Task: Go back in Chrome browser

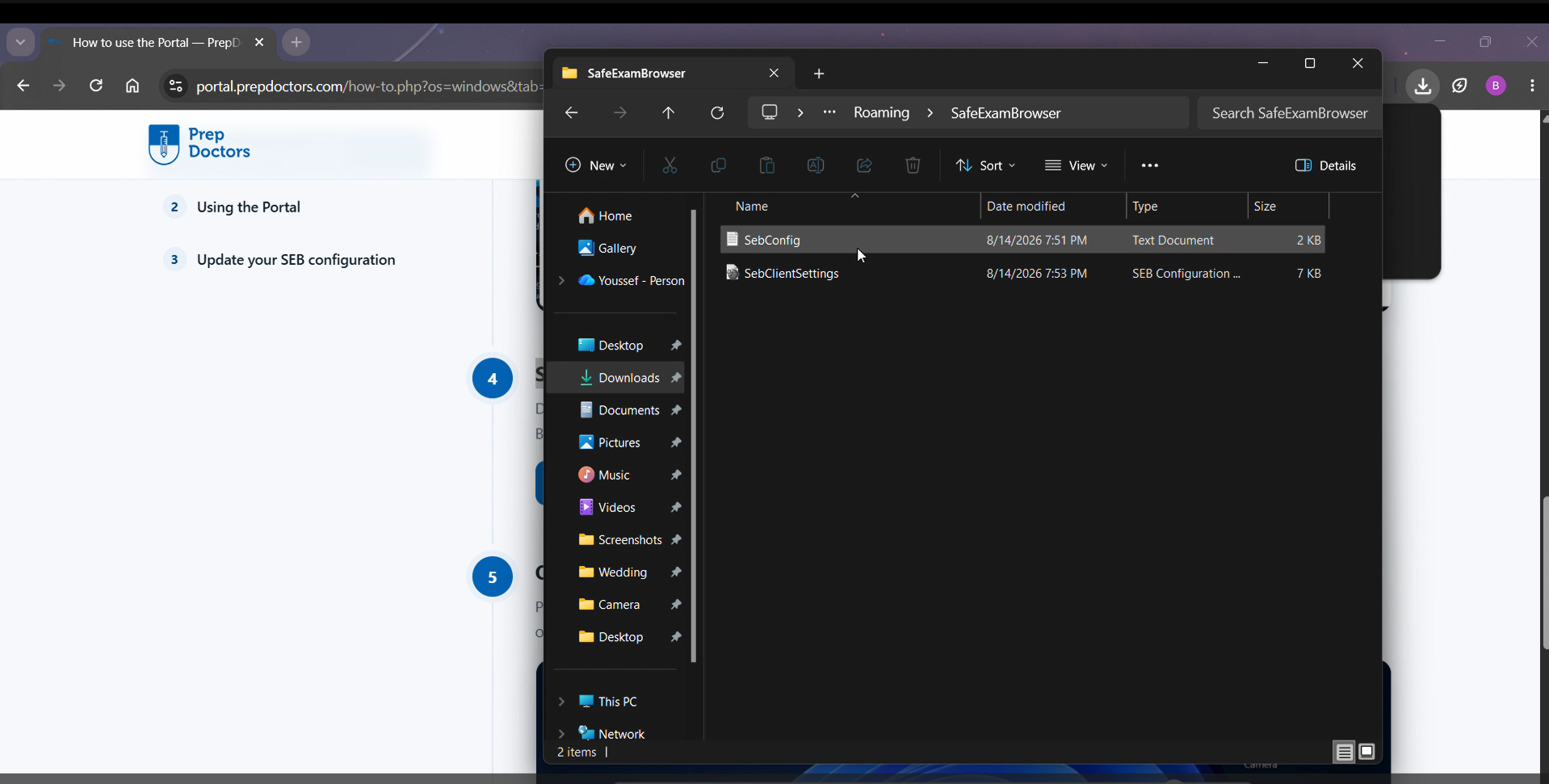Action: (23, 86)
